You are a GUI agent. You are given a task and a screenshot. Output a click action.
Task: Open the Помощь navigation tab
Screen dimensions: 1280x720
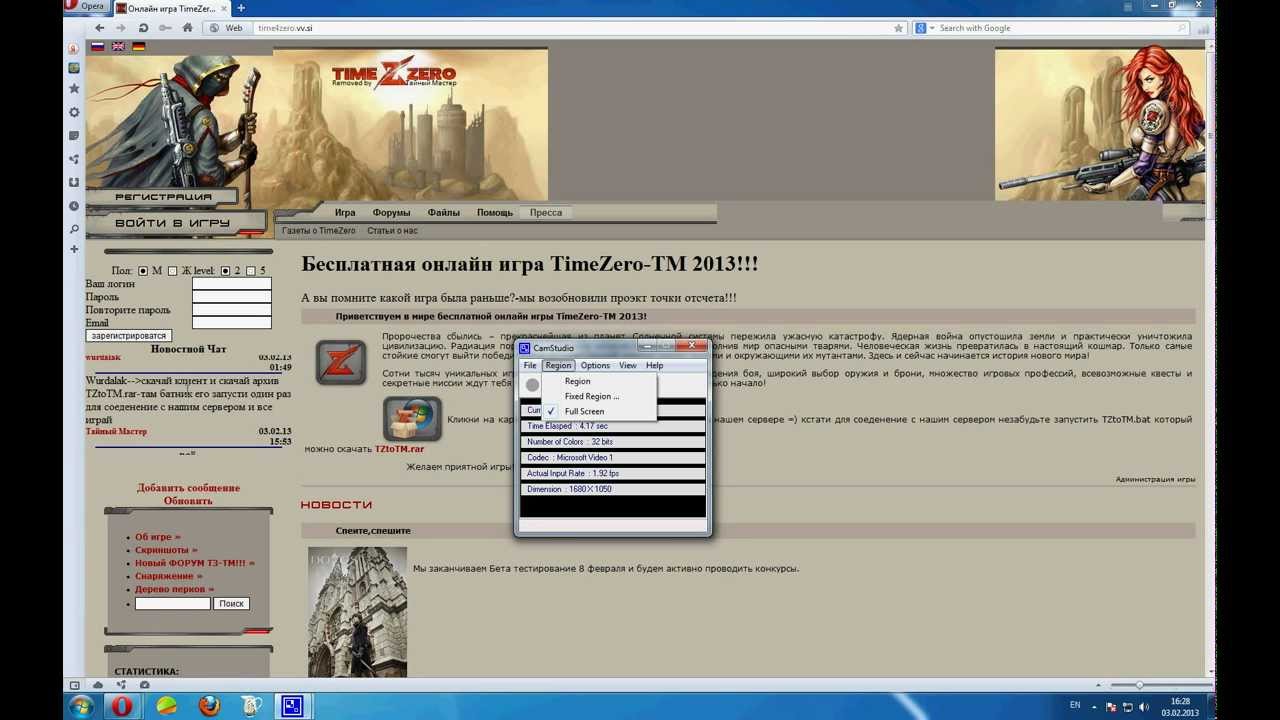[x=494, y=212]
